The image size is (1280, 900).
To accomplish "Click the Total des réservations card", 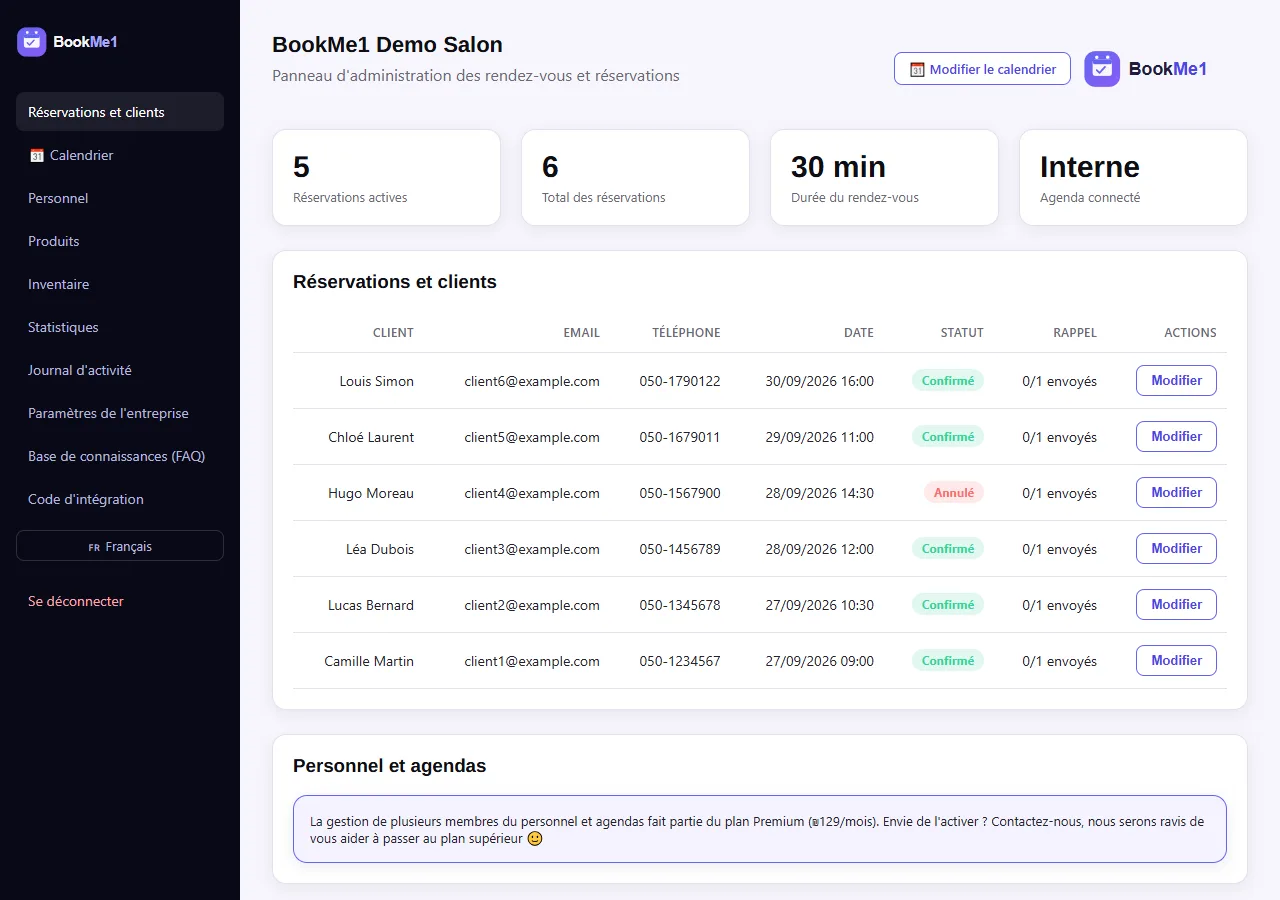I will [635, 177].
